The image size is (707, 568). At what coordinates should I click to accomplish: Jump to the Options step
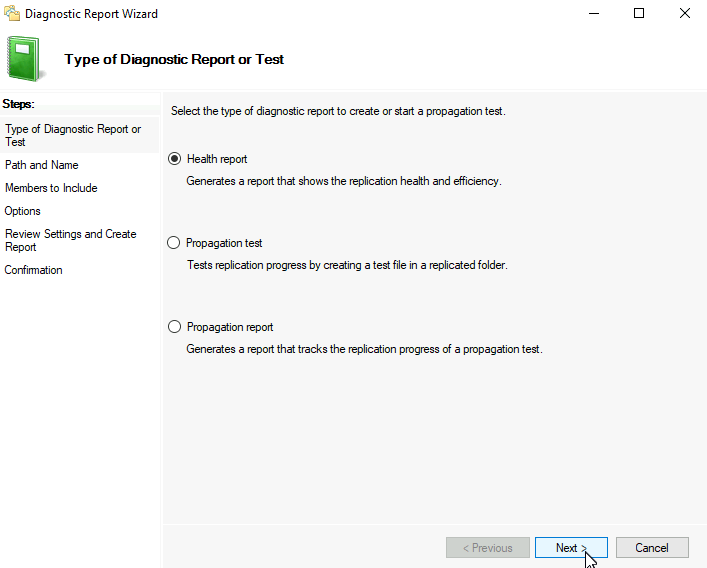click(22, 211)
